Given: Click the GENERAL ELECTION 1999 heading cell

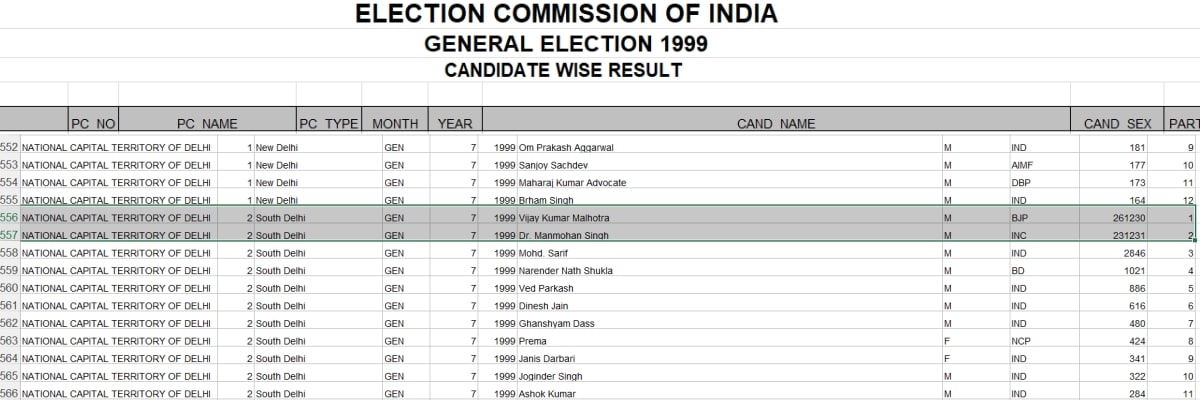Looking at the screenshot, I should click(566, 44).
